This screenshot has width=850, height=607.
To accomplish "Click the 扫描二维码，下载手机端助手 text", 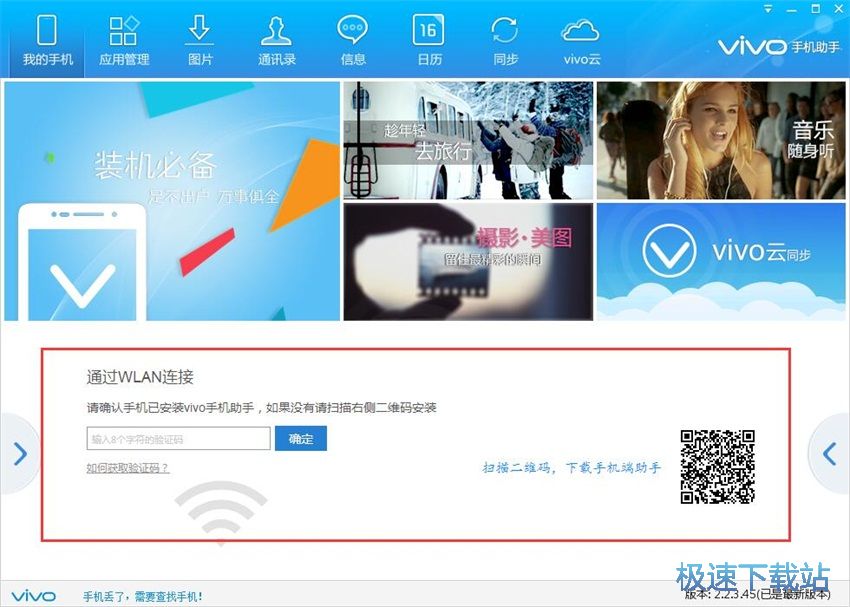I will [572, 467].
